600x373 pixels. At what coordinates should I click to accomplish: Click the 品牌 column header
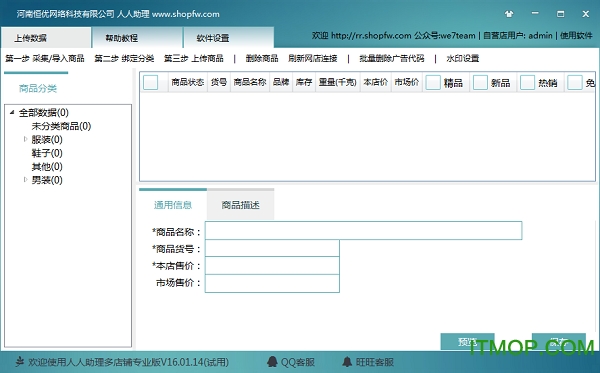click(x=281, y=82)
